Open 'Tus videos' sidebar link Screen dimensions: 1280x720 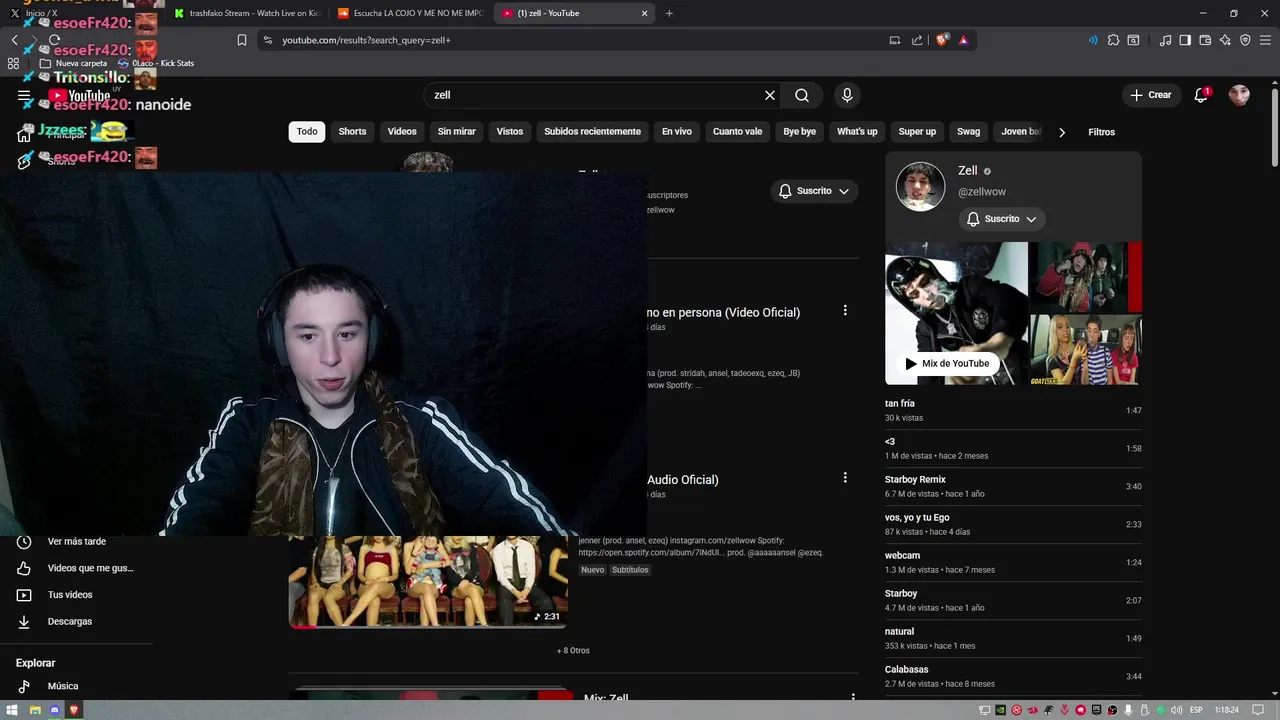[68, 595]
